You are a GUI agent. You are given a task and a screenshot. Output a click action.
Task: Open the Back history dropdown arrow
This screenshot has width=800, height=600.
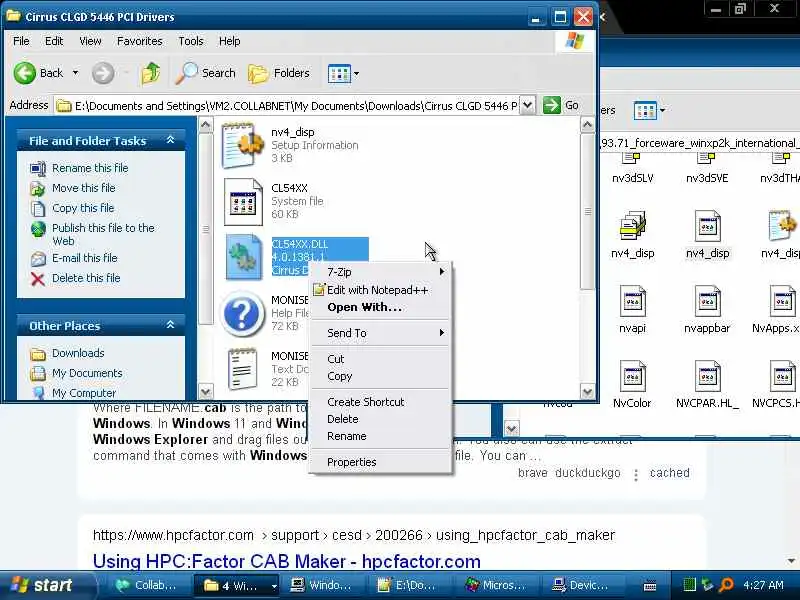coord(76,73)
